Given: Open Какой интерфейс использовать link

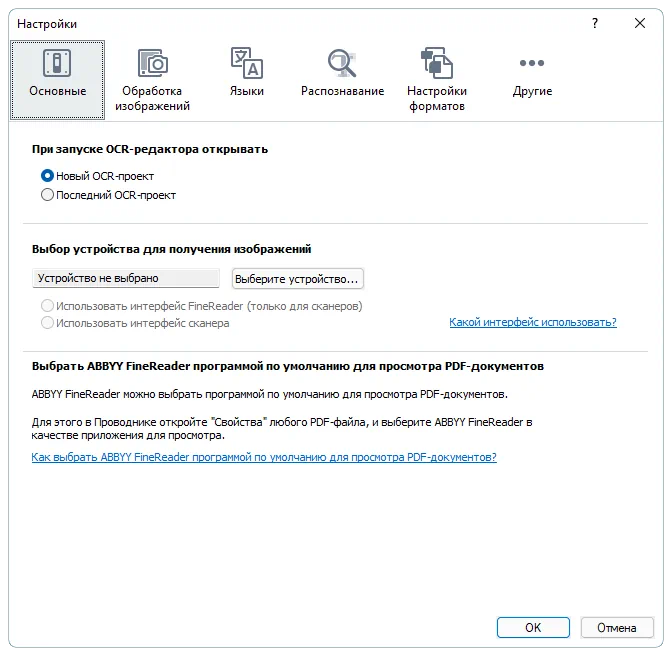Looking at the screenshot, I should tap(533, 322).
